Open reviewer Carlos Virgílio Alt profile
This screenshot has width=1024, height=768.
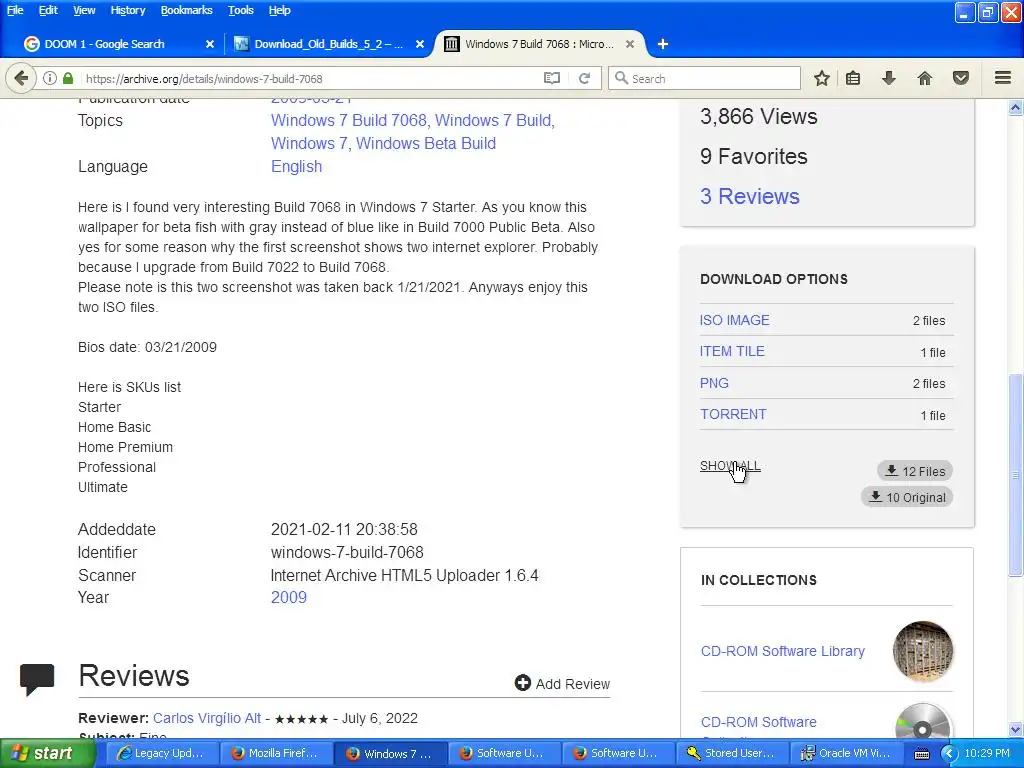tap(207, 718)
